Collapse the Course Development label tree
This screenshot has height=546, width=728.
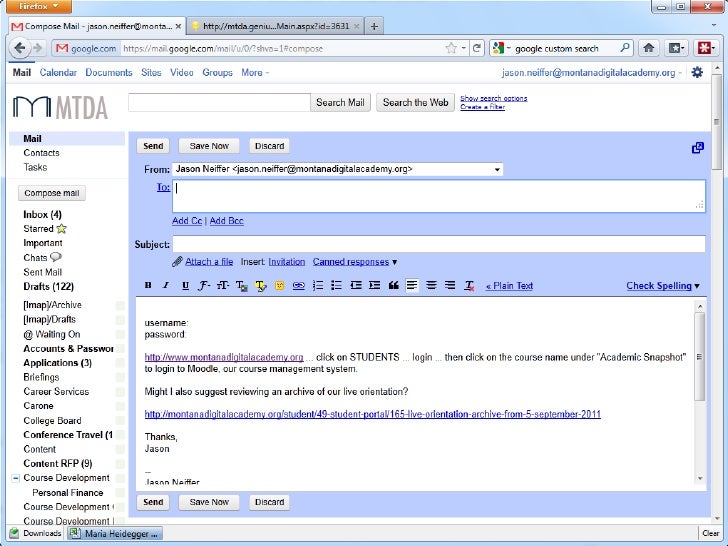click(15, 478)
